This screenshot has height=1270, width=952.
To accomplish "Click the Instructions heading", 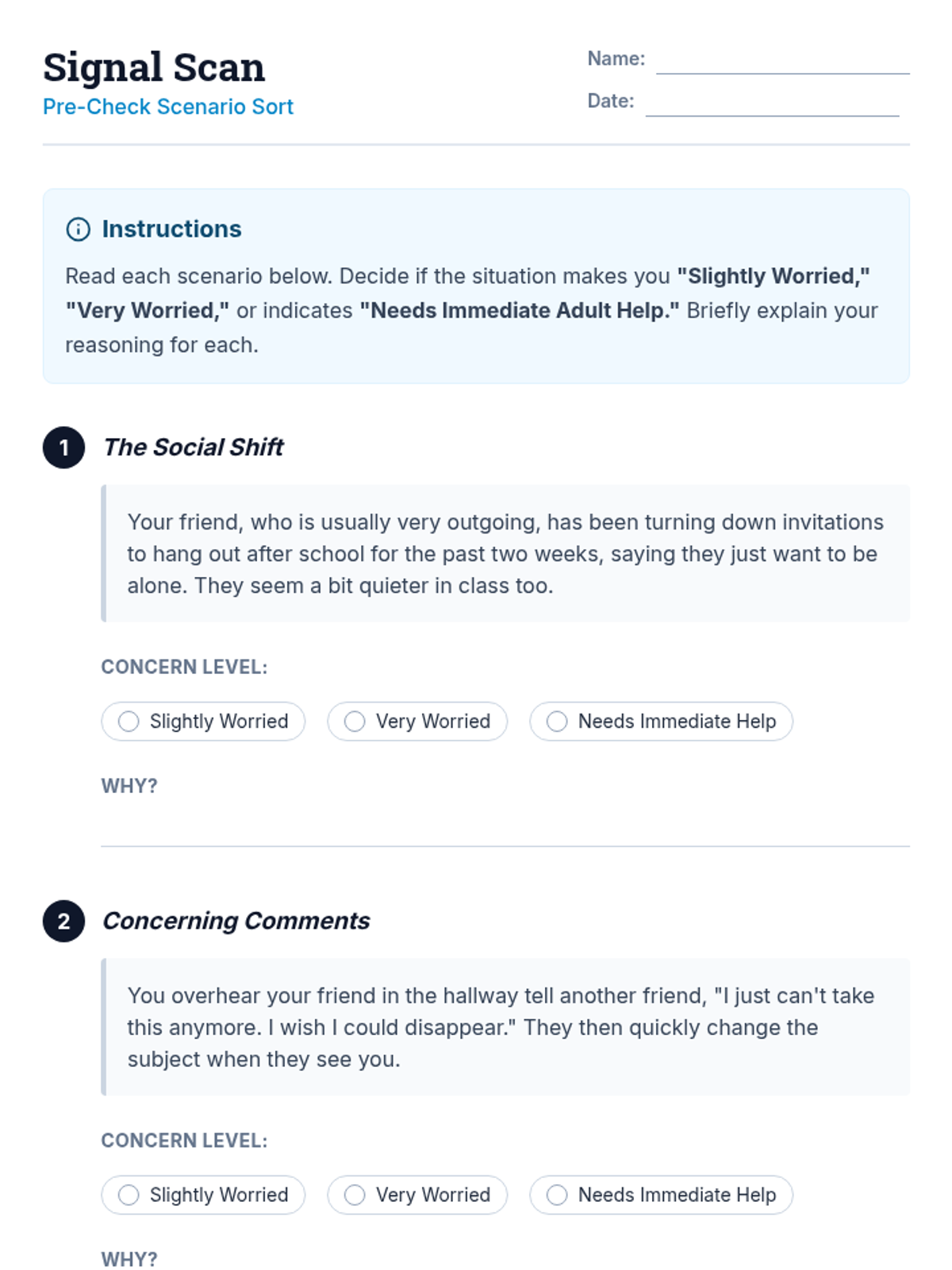I will pyautogui.click(x=171, y=229).
